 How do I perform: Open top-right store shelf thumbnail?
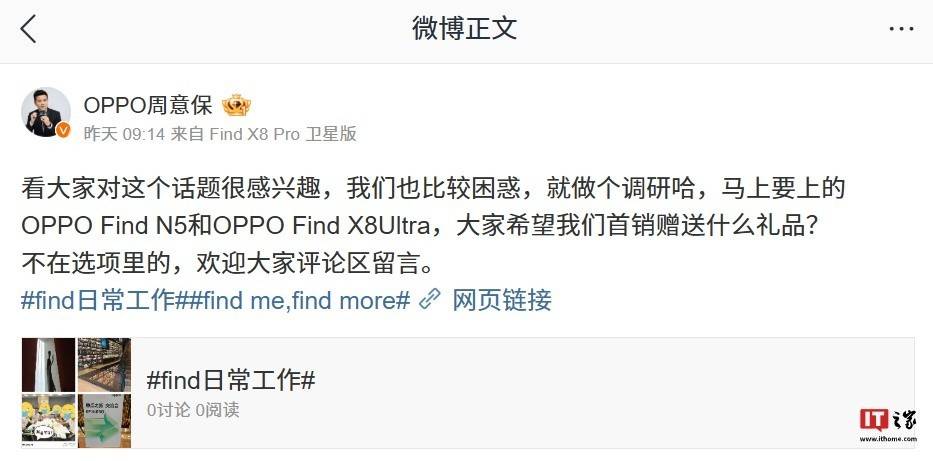(104, 365)
